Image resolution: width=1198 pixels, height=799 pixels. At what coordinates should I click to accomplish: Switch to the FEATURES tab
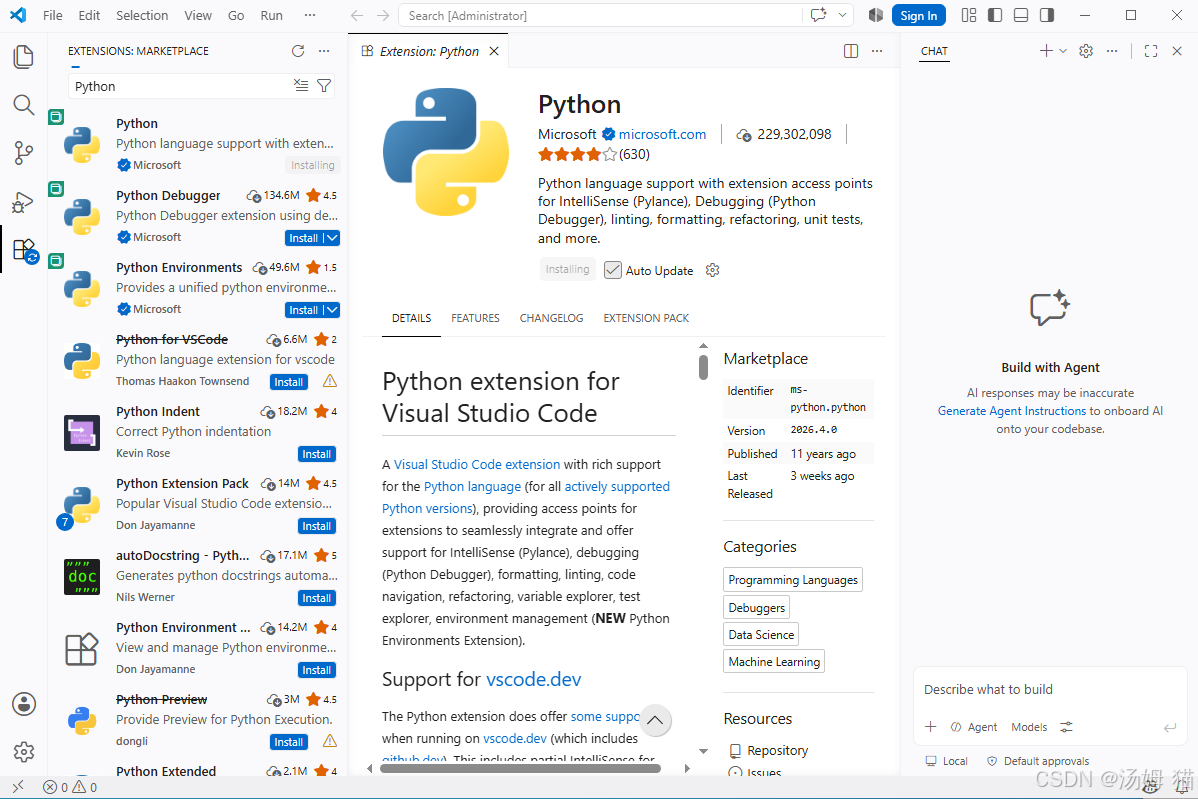(x=475, y=319)
